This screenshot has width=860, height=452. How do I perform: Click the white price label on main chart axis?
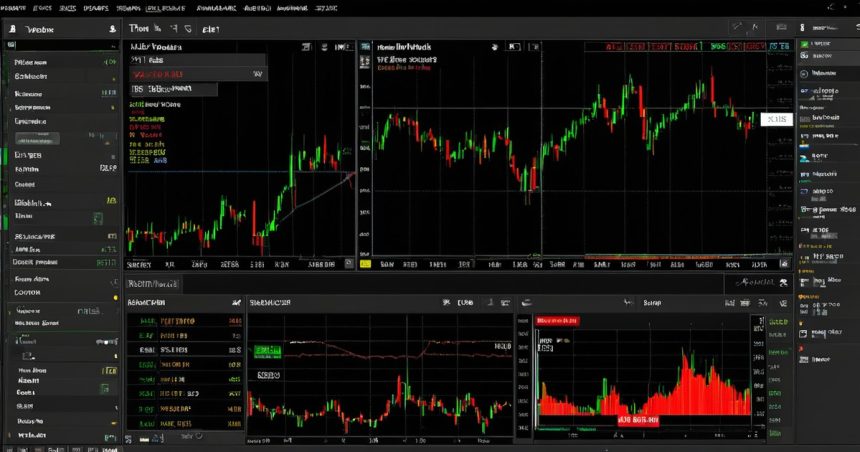pyautogui.click(x=776, y=119)
